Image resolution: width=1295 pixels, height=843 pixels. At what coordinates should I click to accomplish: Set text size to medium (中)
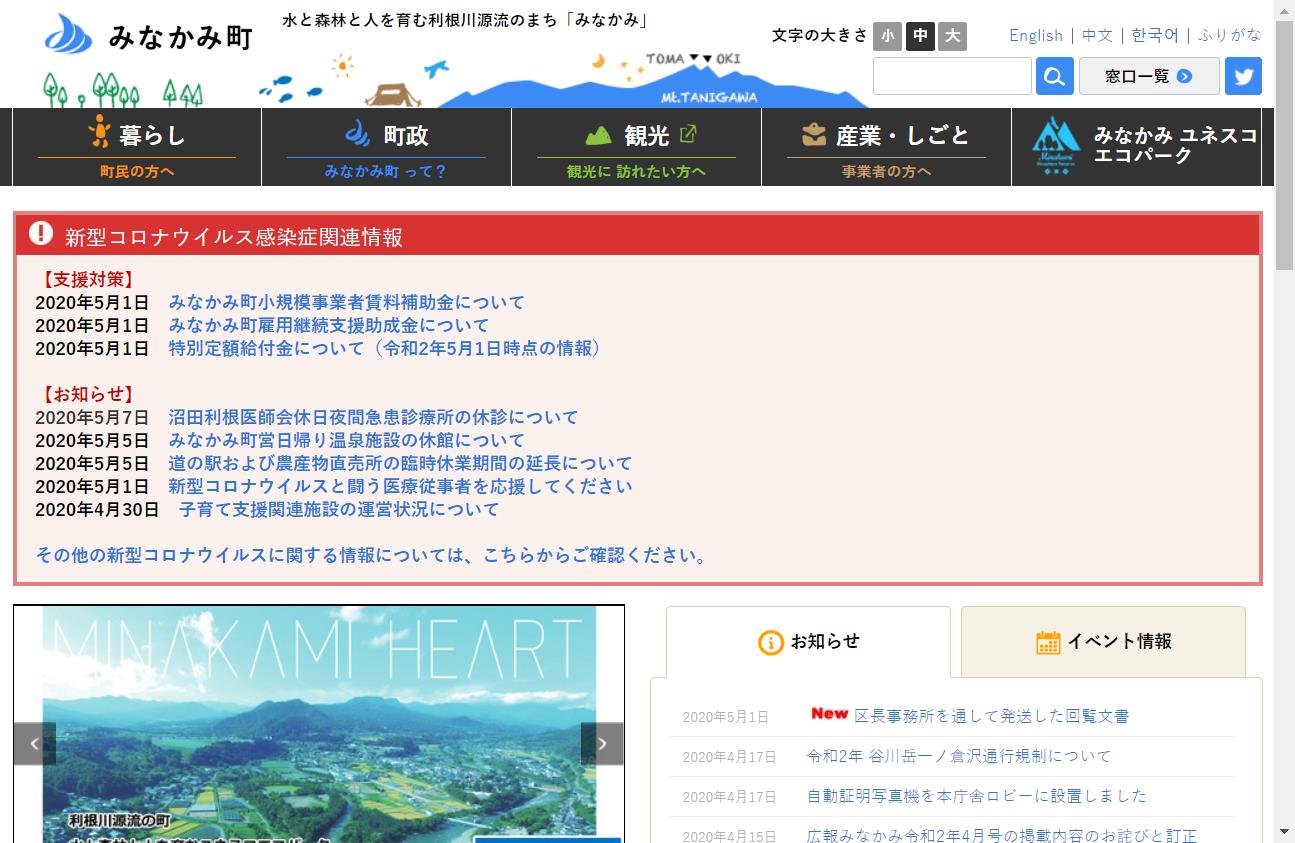pyautogui.click(x=920, y=37)
